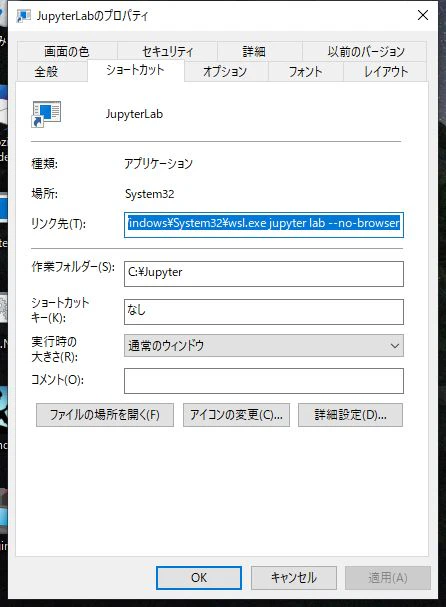
Task: Open the 画面の色 tab
Action: point(67,51)
